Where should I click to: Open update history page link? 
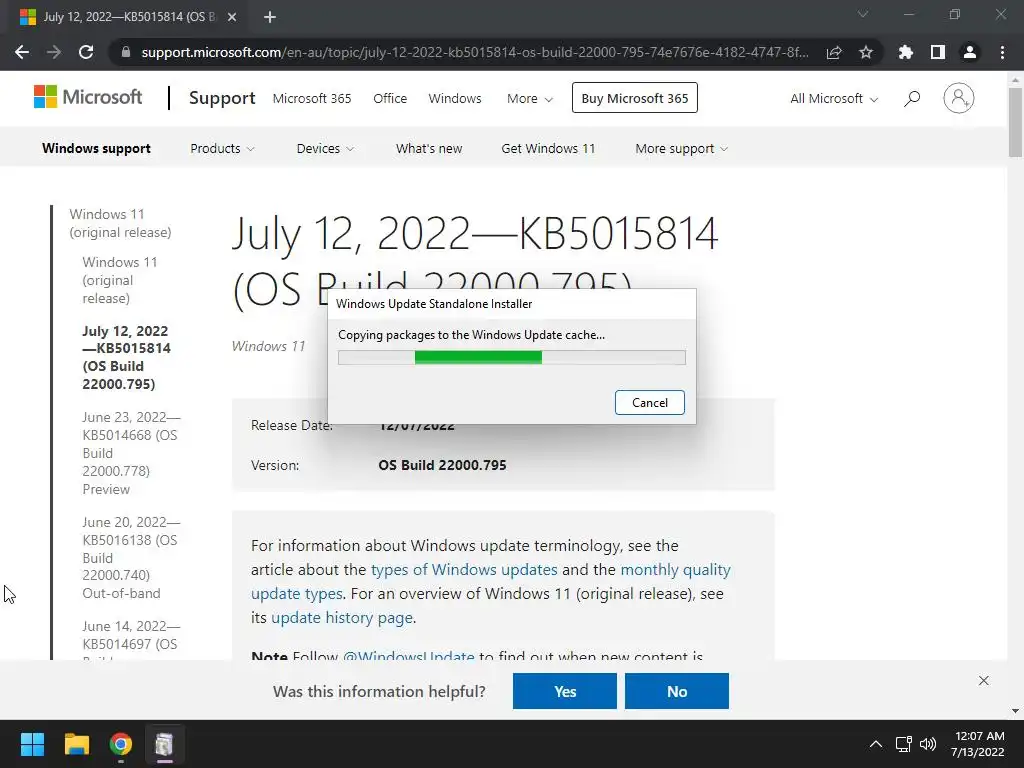pyautogui.click(x=342, y=618)
